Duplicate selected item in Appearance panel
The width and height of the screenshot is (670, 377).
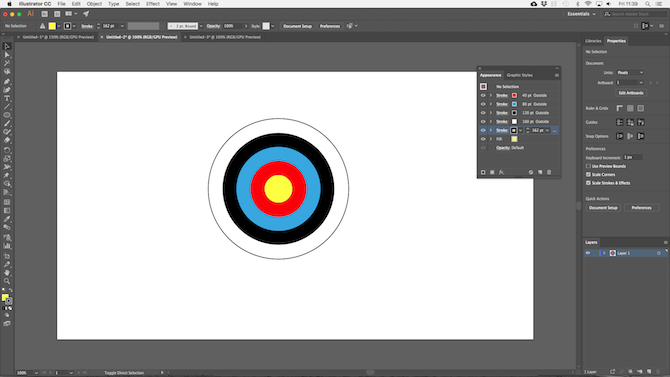[540, 172]
